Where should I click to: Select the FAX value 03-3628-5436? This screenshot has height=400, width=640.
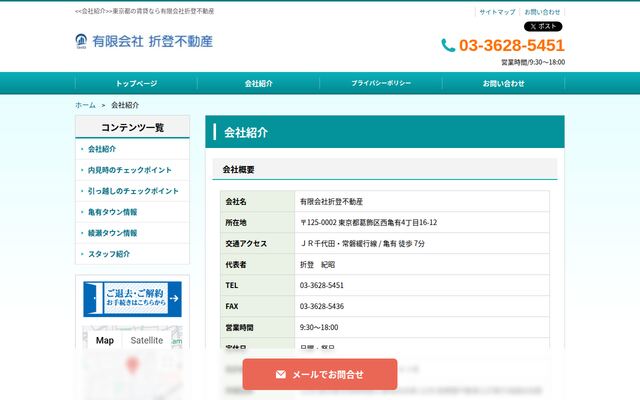(322, 306)
